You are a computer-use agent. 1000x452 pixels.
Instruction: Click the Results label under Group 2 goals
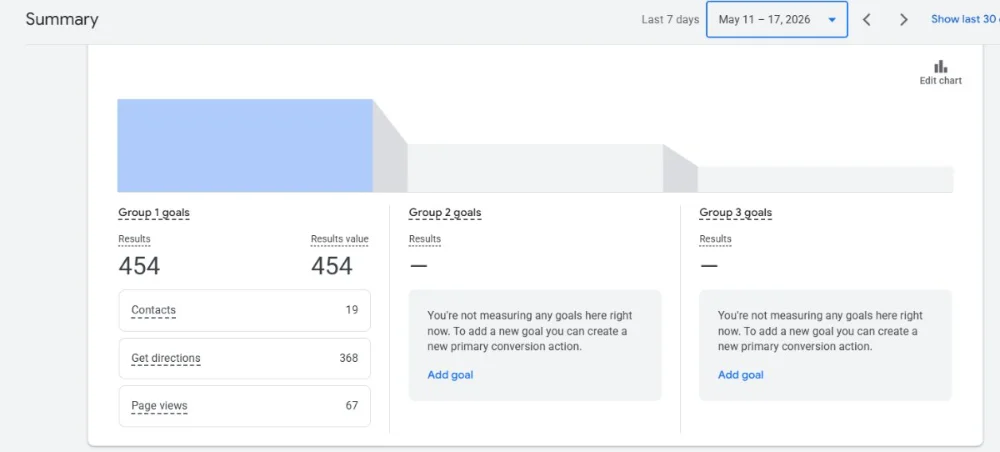pyautogui.click(x=425, y=240)
